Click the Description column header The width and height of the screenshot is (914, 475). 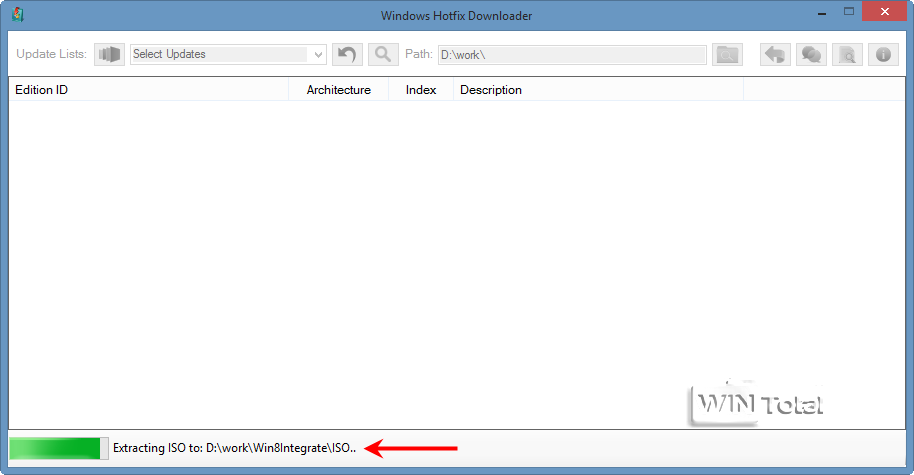(x=598, y=90)
